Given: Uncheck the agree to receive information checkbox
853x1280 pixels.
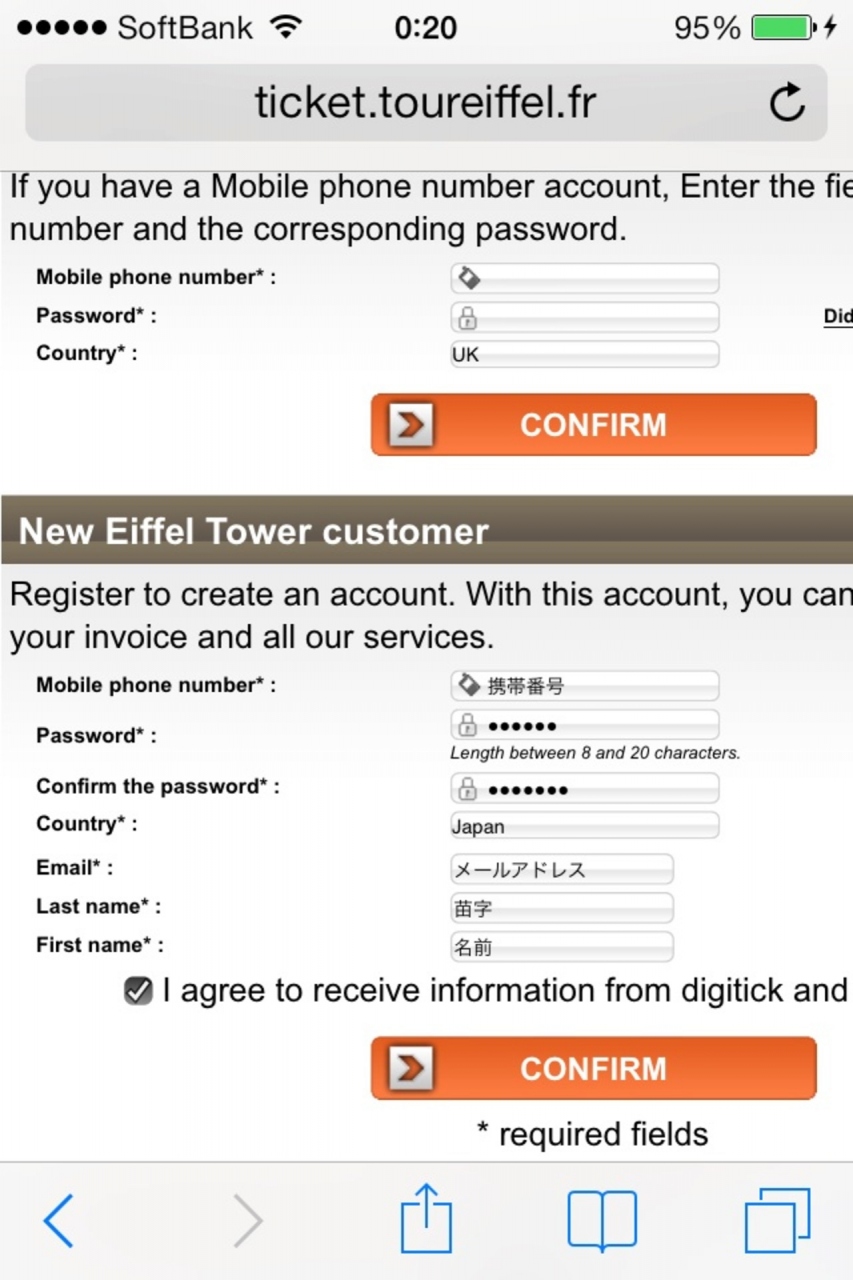Looking at the screenshot, I should coord(138,991).
